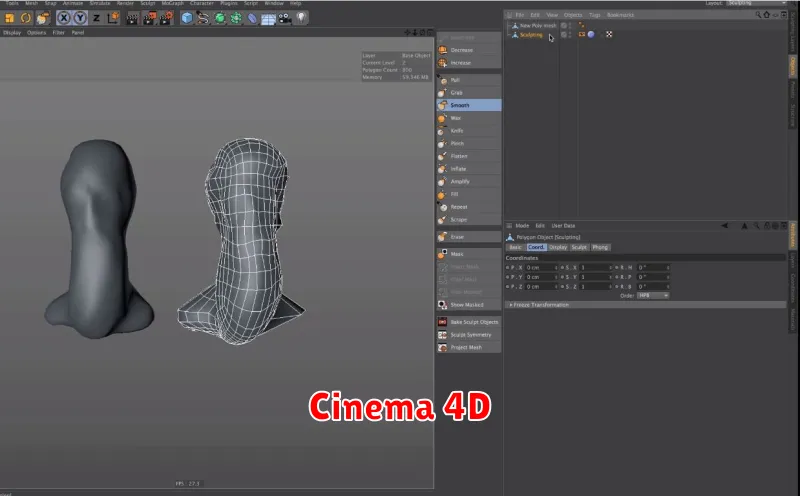Select the Pull sculpt brush

[468, 80]
